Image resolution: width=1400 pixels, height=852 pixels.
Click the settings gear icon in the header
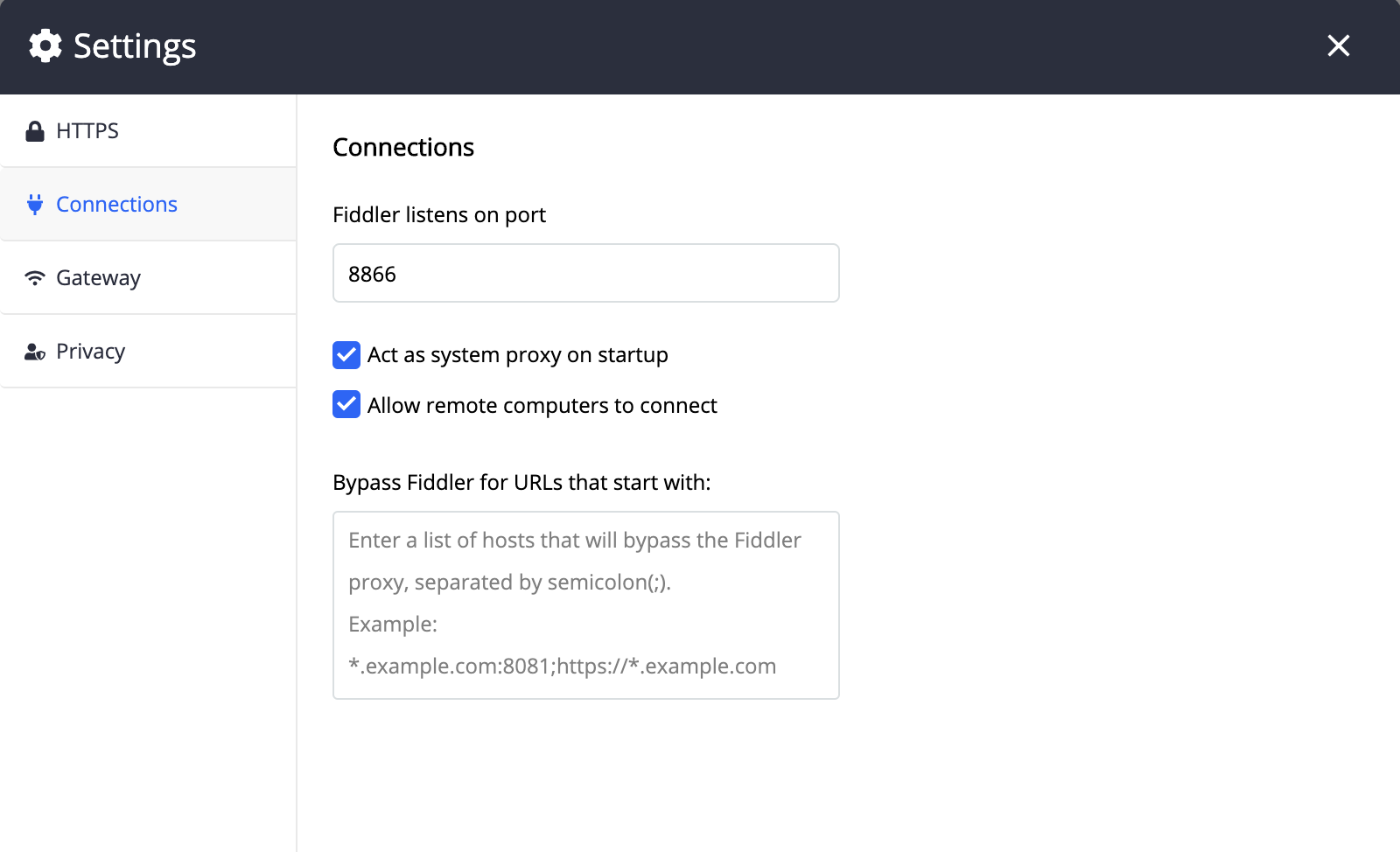click(45, 45)
